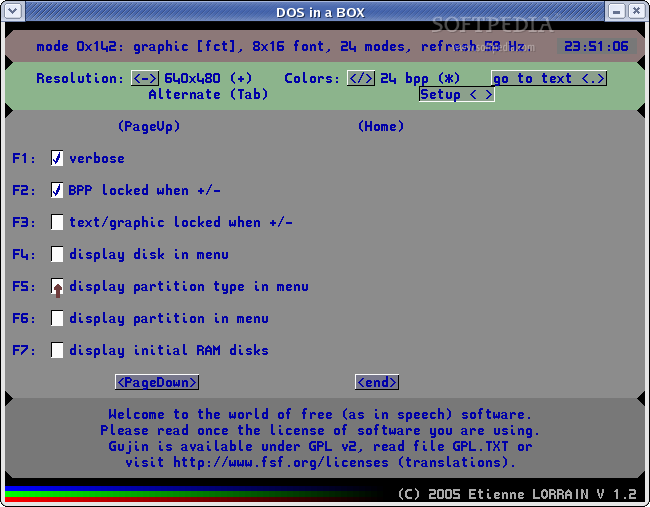Click the mode 0x142 status line

click(284, 46)
